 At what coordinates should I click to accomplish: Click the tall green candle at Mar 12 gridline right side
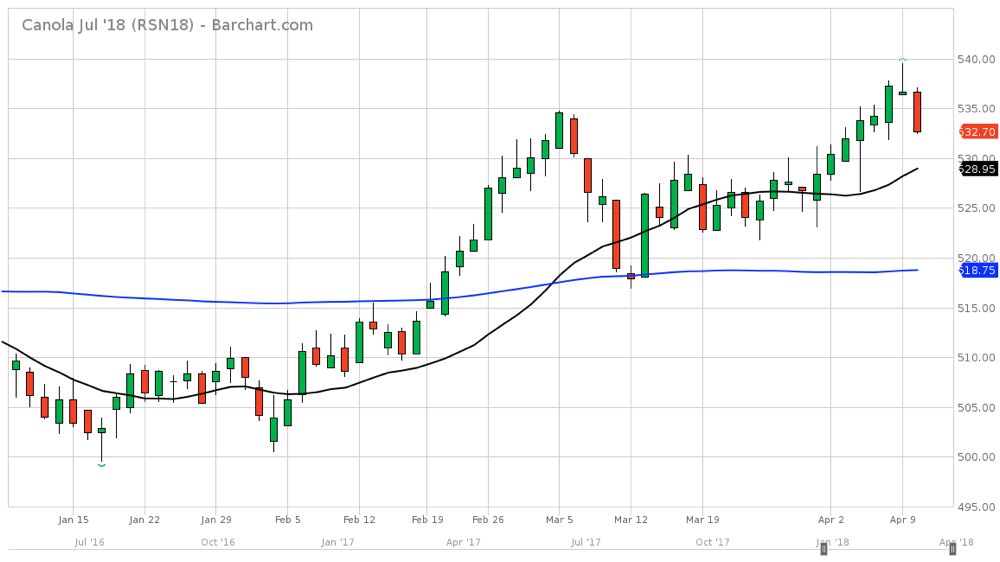click(x=645, y=235)
